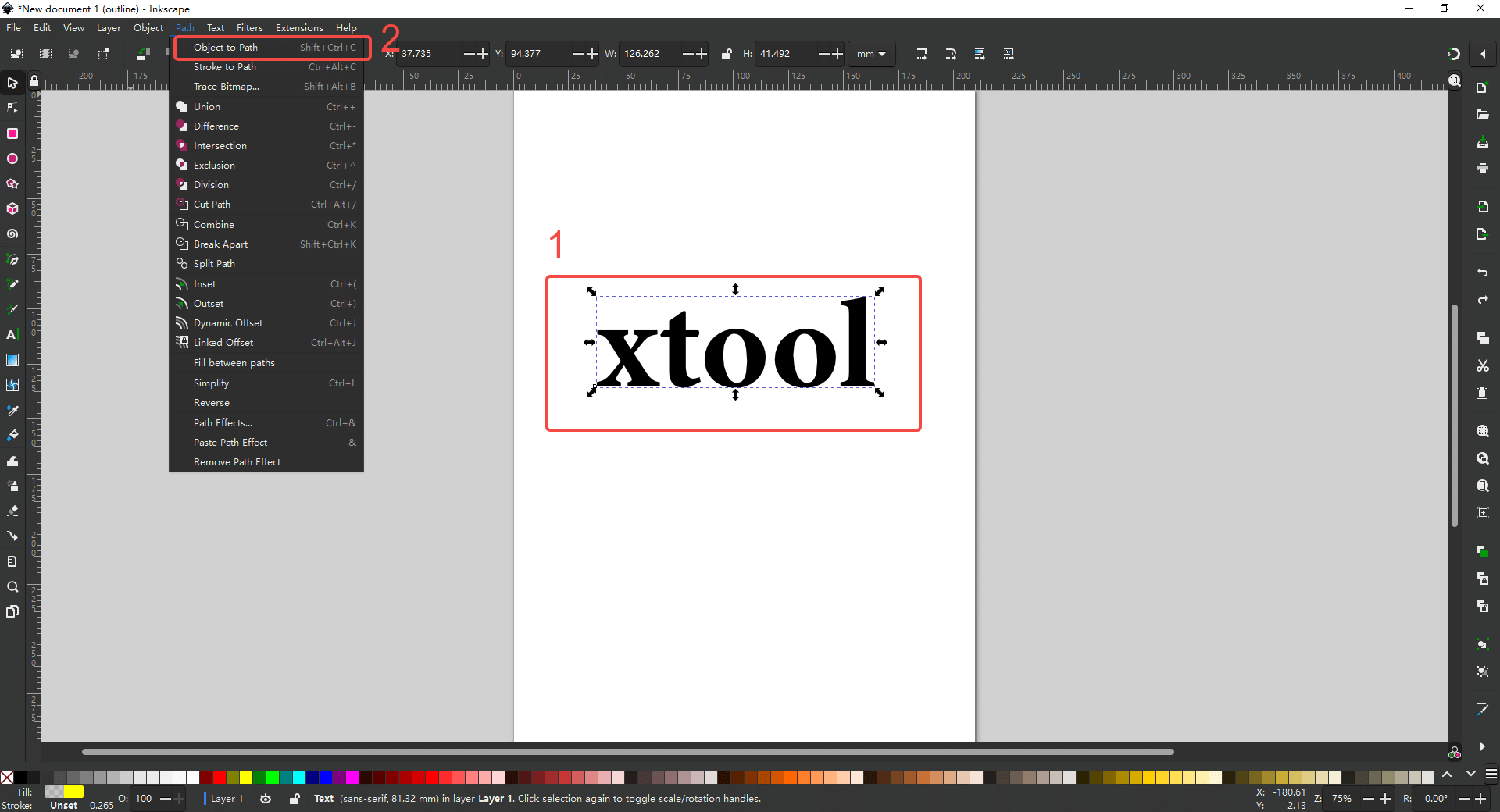Viewport: 1500px width, 812px height.
Task: Select the Color dropper tool
Action: (x=12, y=410)
